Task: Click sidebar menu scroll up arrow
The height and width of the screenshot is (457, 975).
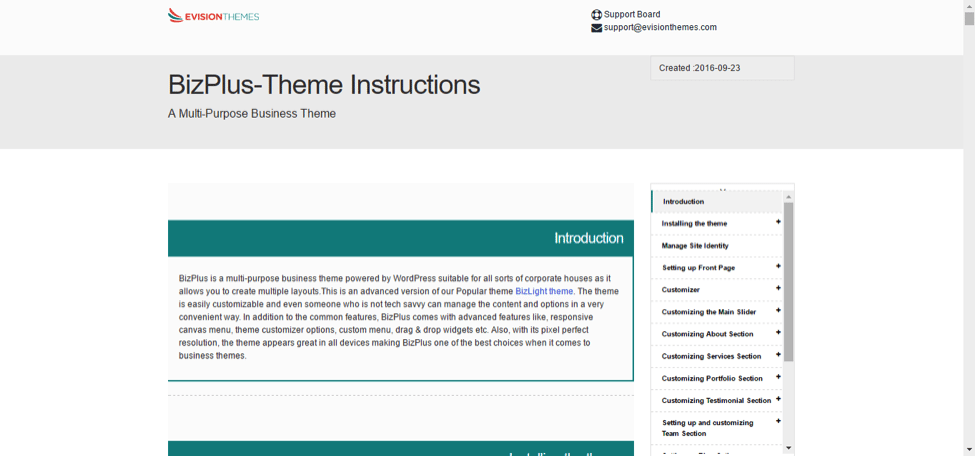Action: (x=788, y=197)
